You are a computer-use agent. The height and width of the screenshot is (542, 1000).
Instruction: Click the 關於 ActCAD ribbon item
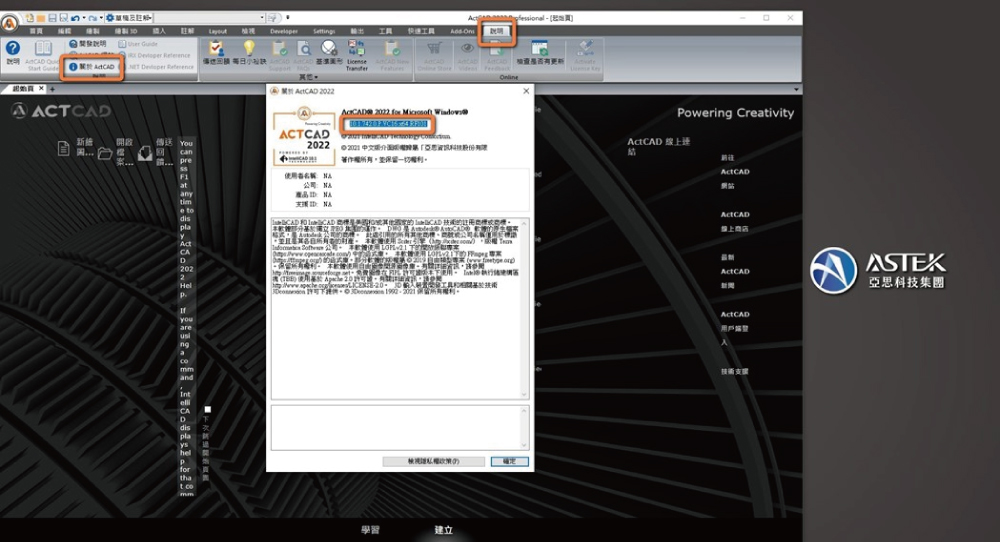click(x=92, y=66)
